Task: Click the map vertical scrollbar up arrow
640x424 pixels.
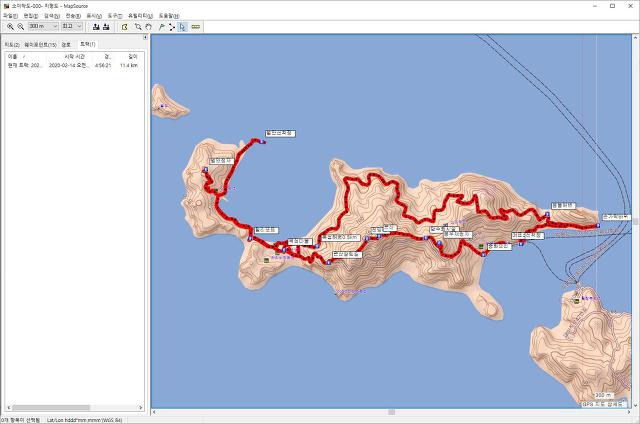Action: (636, 38)
